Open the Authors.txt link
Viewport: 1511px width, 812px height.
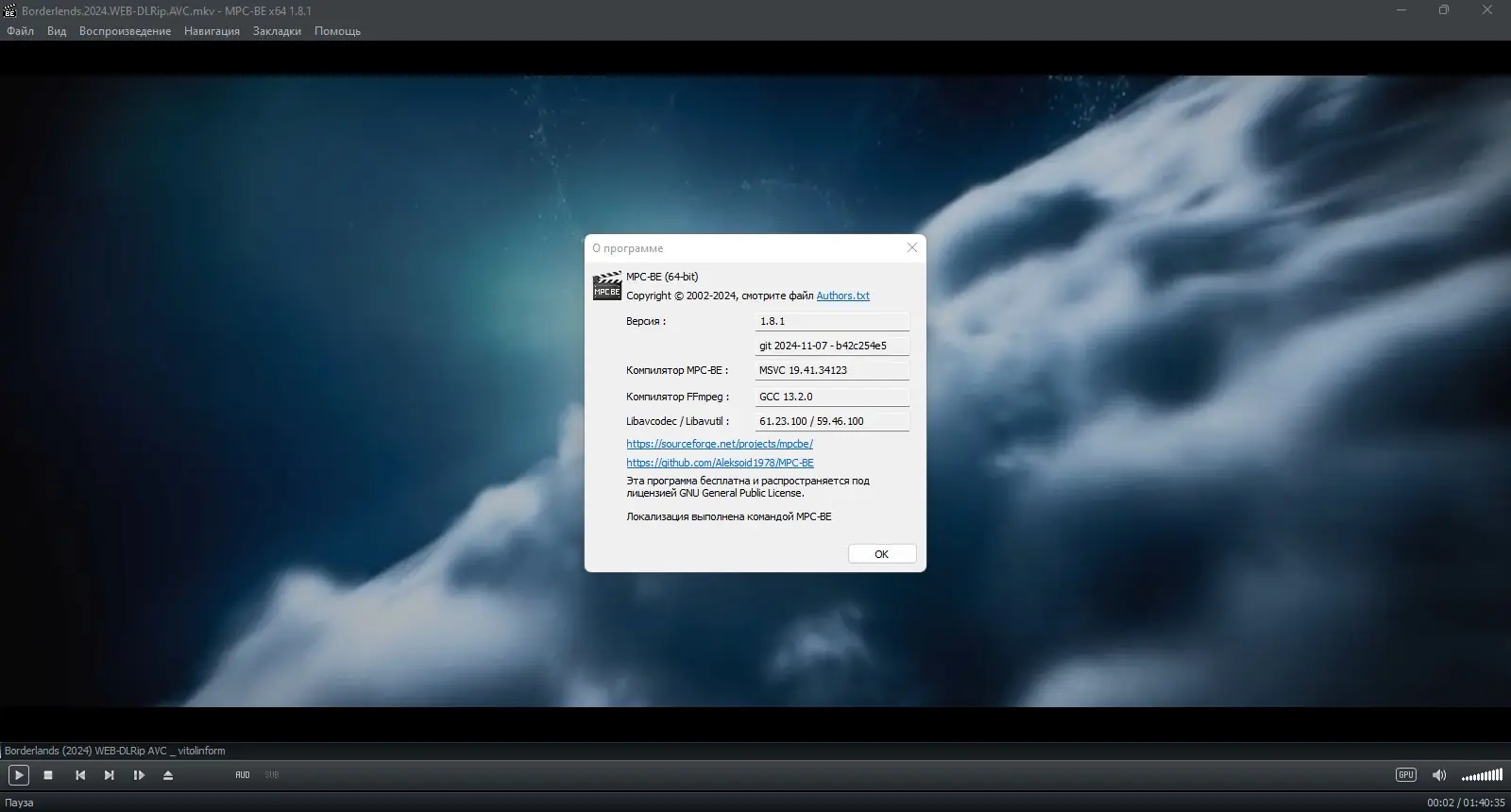tap(842, 296)
